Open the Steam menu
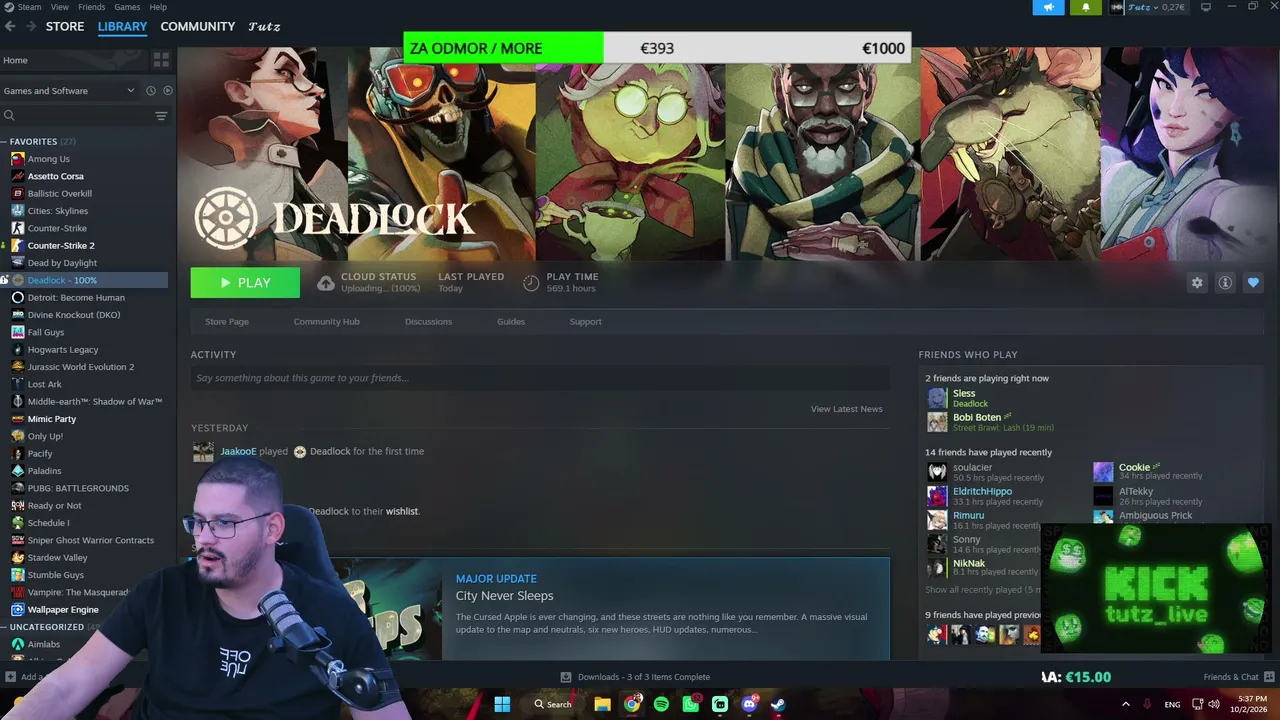Screen dimensions: 1280x720 pos(29,7)
